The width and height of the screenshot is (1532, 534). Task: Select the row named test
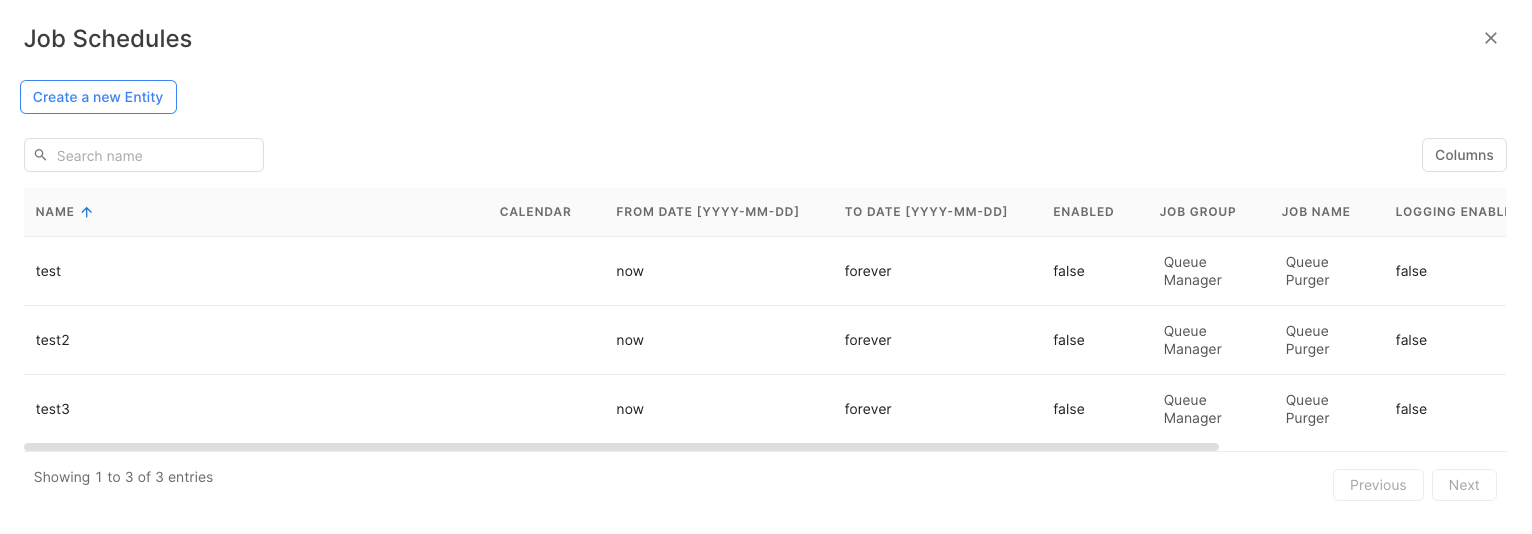pyautogui.click(x=48, y=271)
